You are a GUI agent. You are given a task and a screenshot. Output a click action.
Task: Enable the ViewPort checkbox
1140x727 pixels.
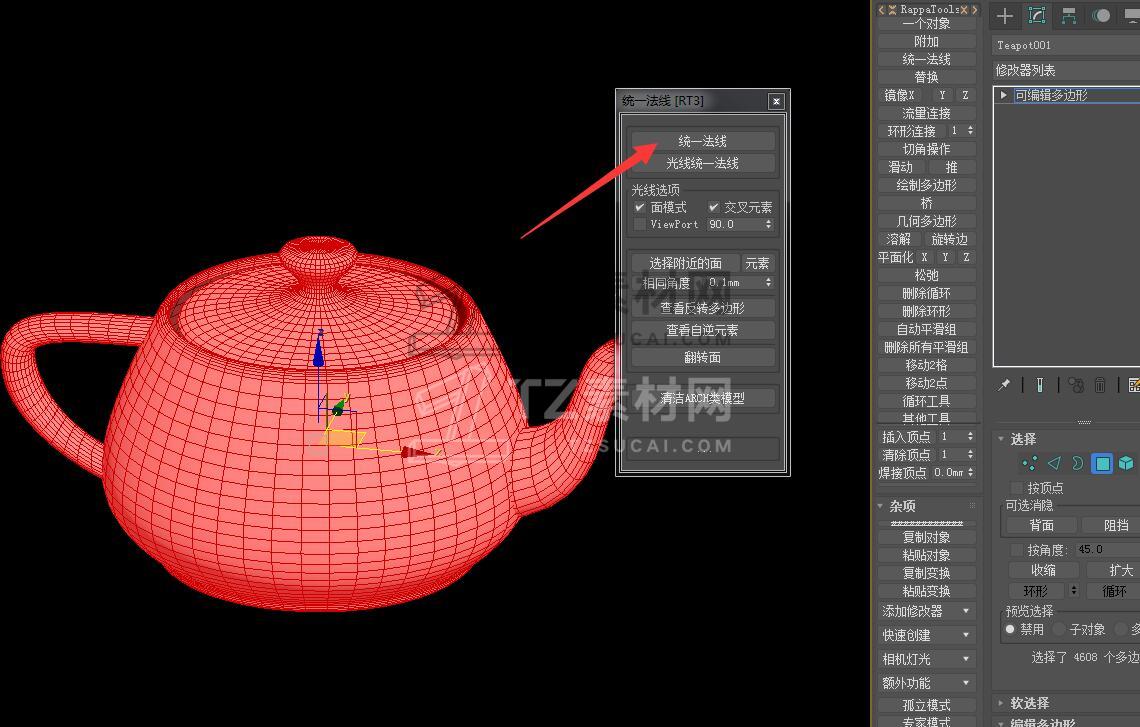click(640, 225)
